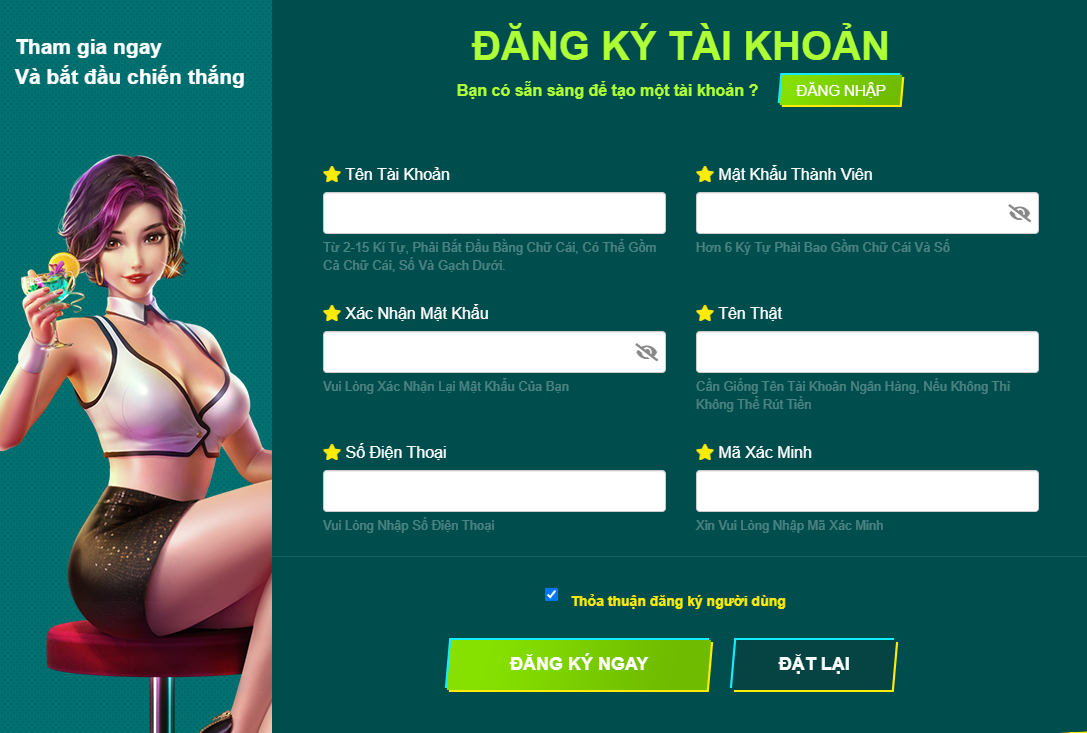Screen dimensions: 1087x733
Task: Focus the Tên Thật input field
Action: (867, 352)
